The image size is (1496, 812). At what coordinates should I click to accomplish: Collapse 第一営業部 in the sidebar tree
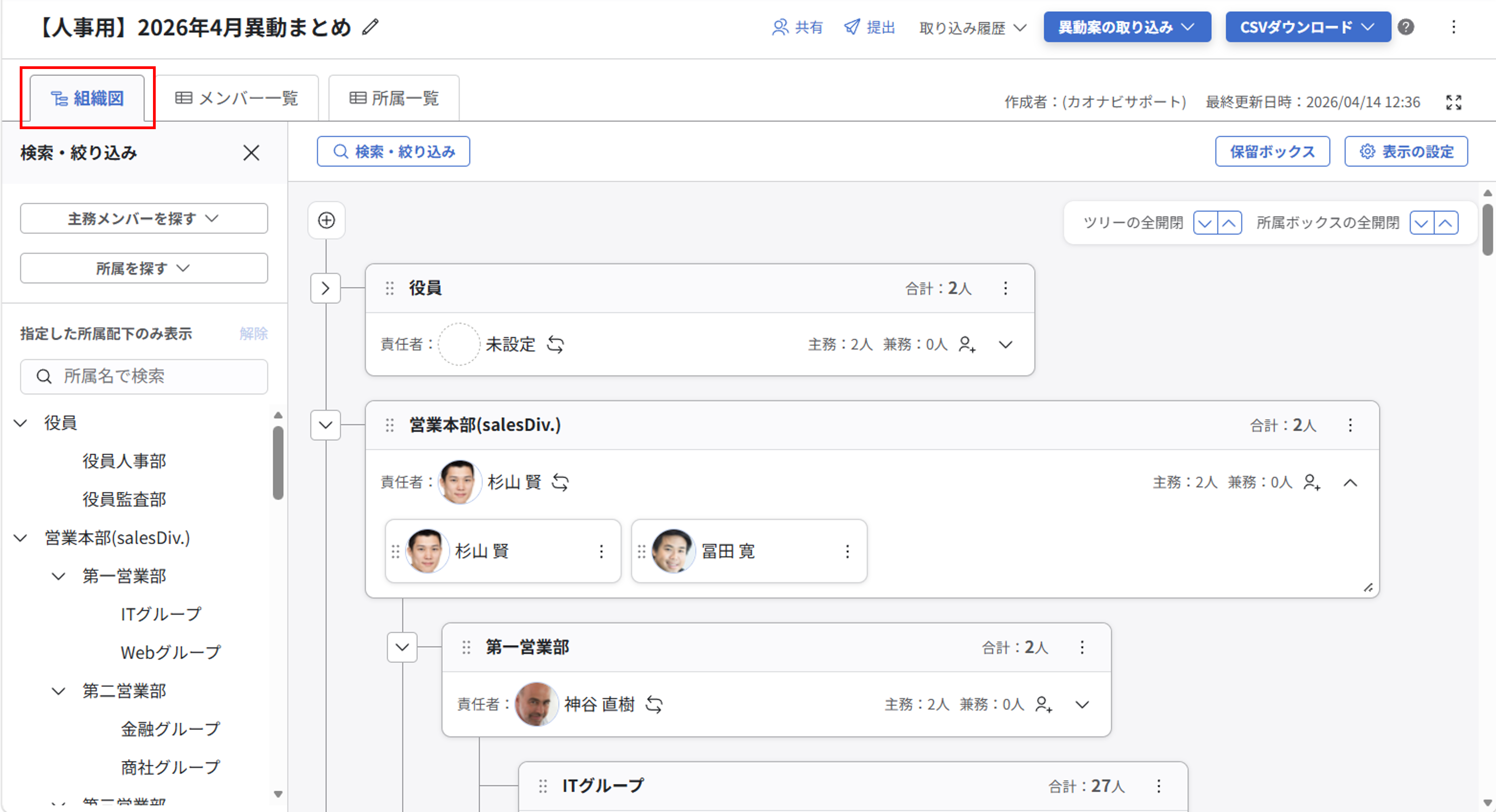59,576
